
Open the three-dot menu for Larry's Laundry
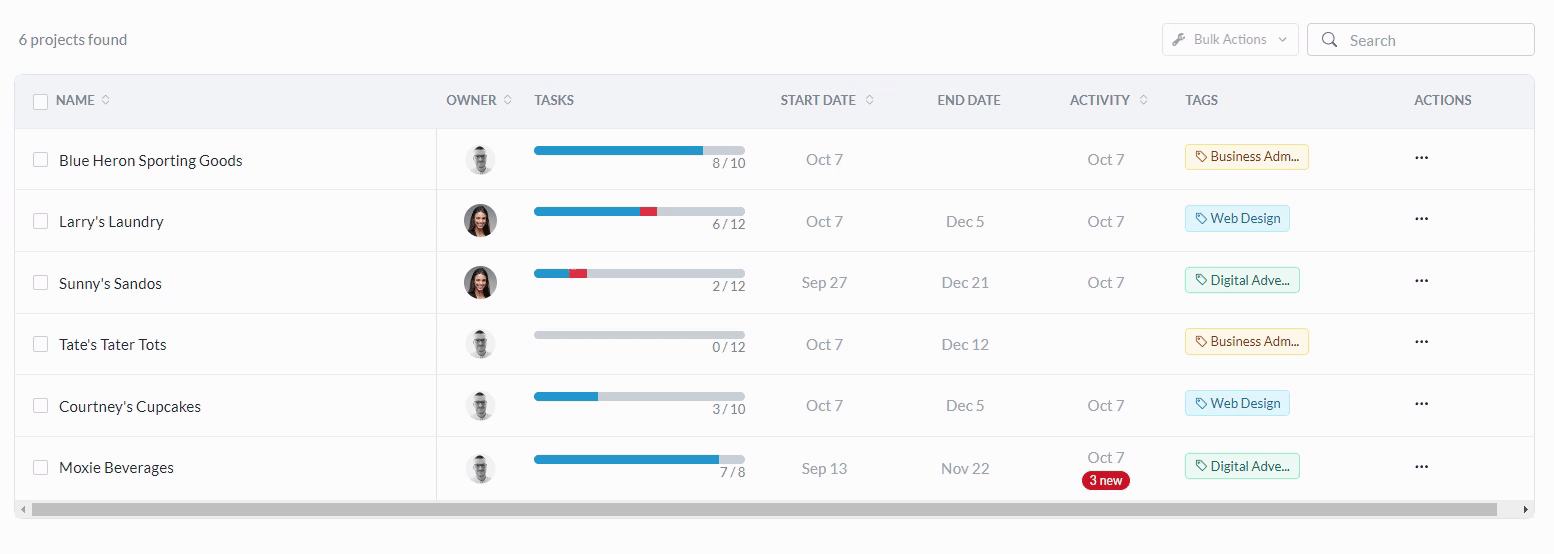pos(1421,219)
